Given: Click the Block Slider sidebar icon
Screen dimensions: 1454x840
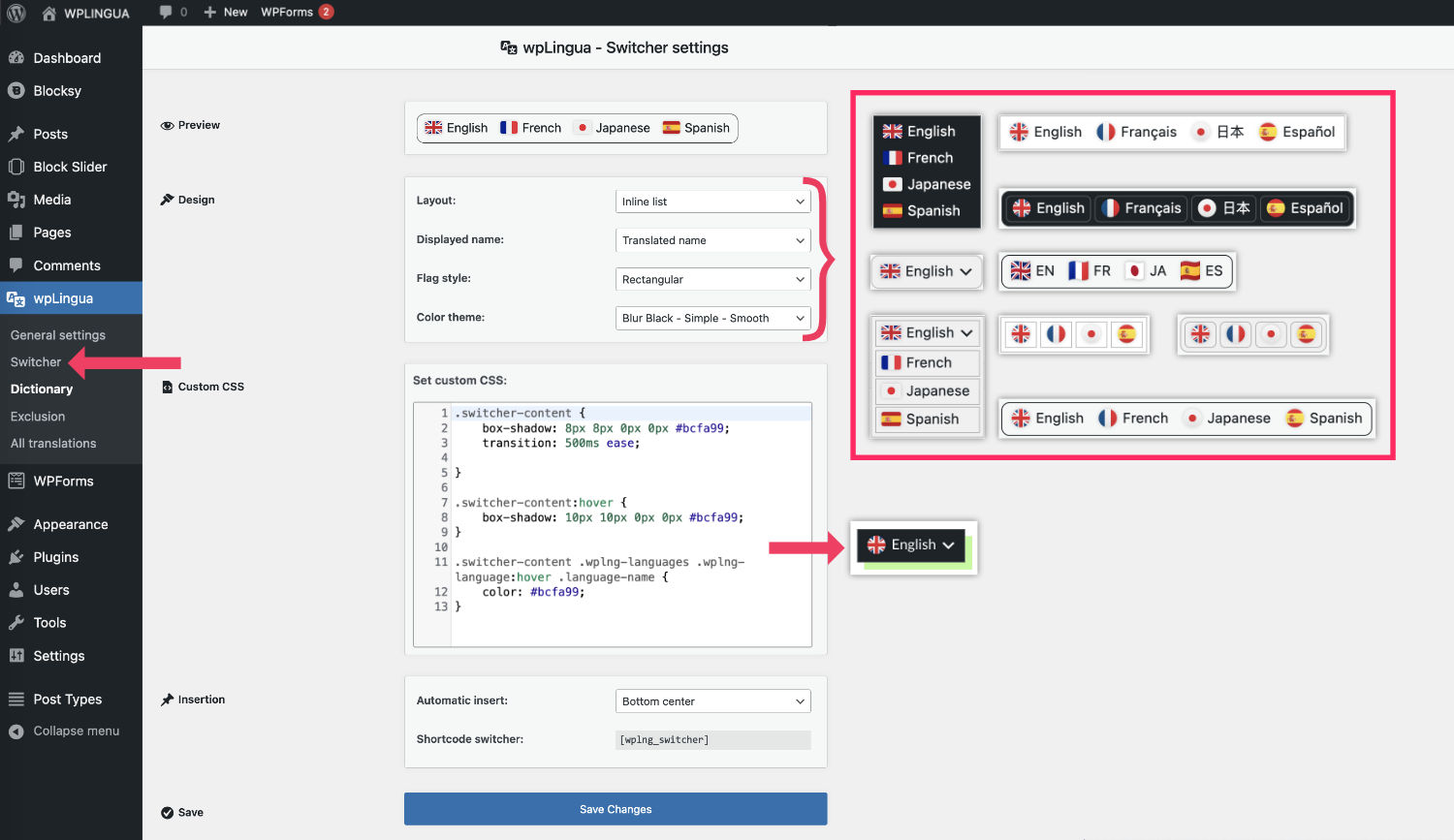Looking at the screenshot, I should pos(16,167).
